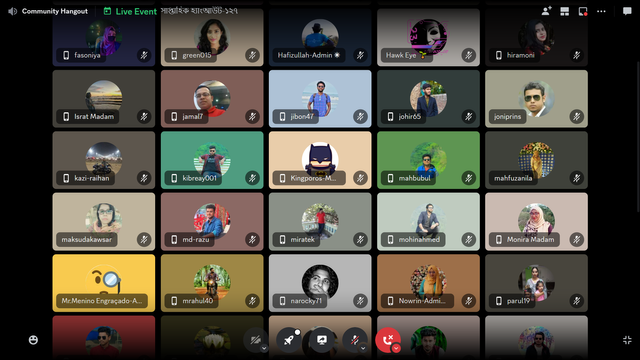The height and width of the screenshot is (360, 640).
Task: Open the green Live Event link
Action: pyautogui.click(x=136, y=11)
